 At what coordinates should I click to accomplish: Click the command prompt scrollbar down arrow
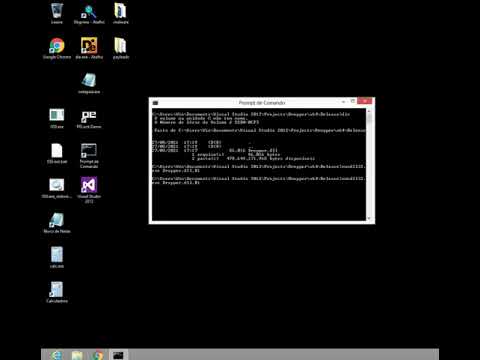click(369, 218)
